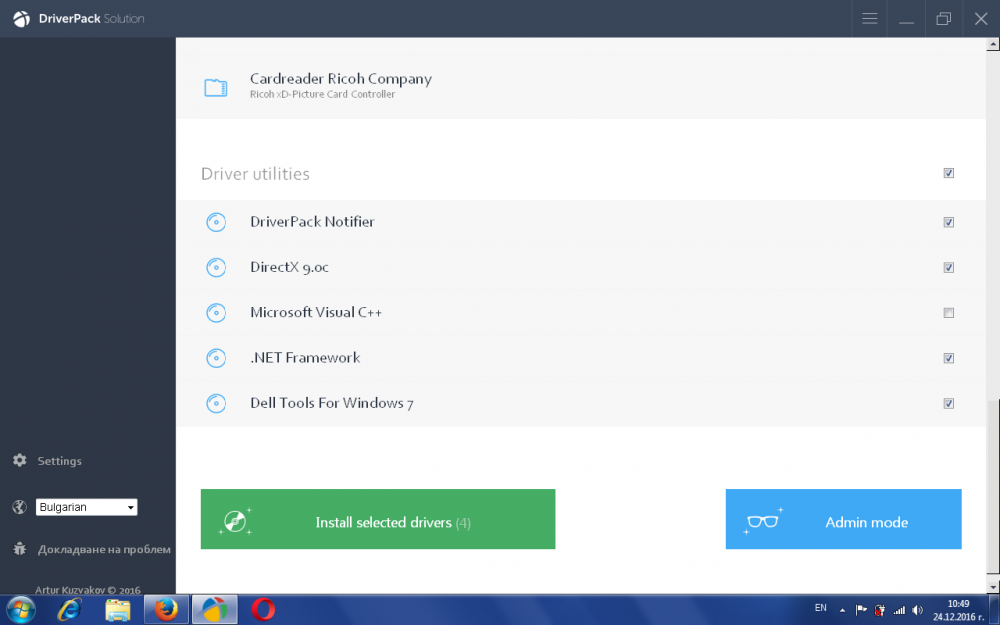Click the bug report icon in sidebar
The height and width of the screenshot is (625, 1000).
pos(20,548)
